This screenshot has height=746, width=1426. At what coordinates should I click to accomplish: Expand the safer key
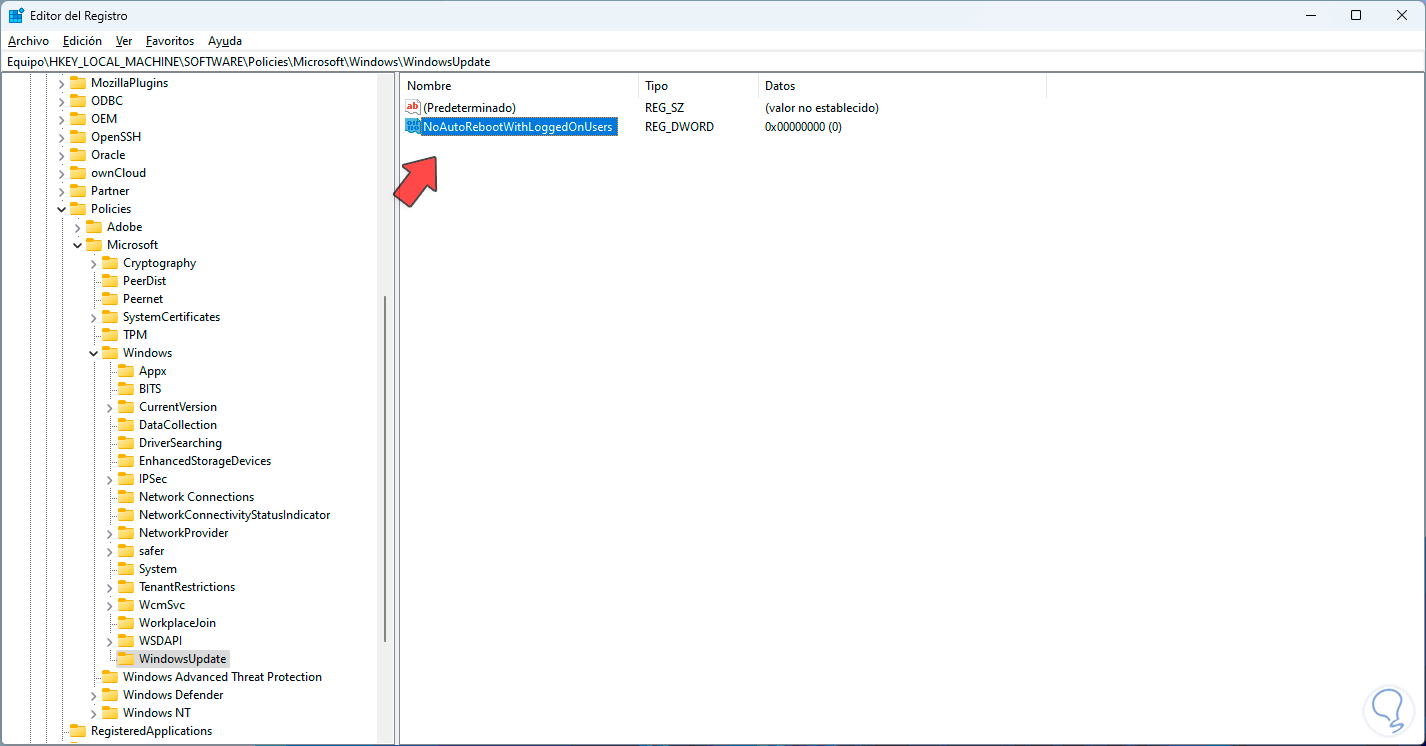point(110,551)
